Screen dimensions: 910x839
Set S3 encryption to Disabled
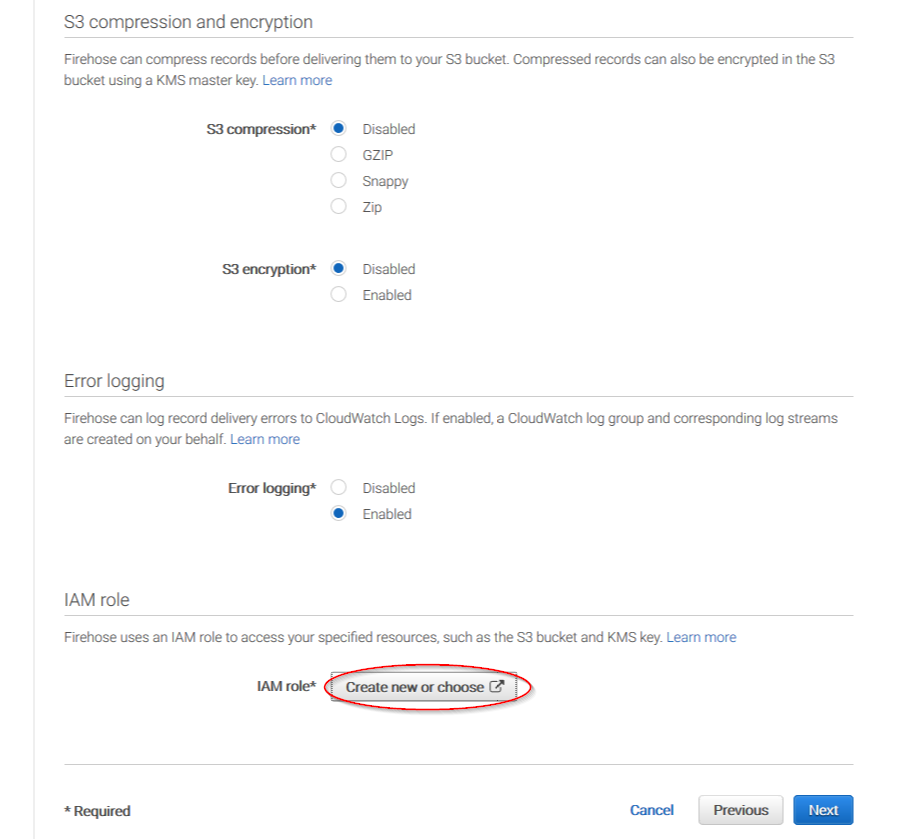point(338,268)
